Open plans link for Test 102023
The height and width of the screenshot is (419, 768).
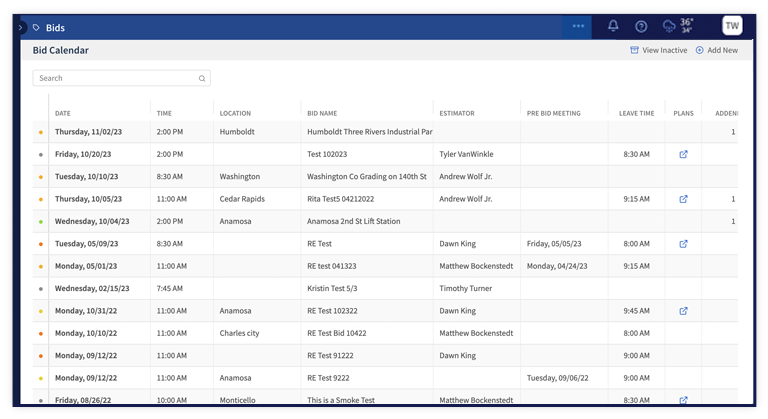coord(683,155)
